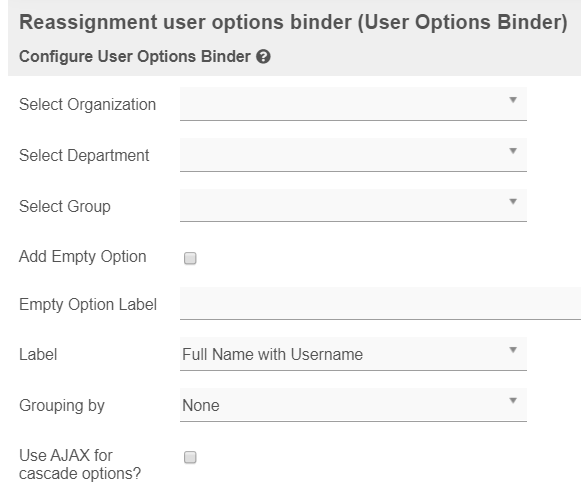Click the arrow on Select Organization field

[x=513, y=100]
